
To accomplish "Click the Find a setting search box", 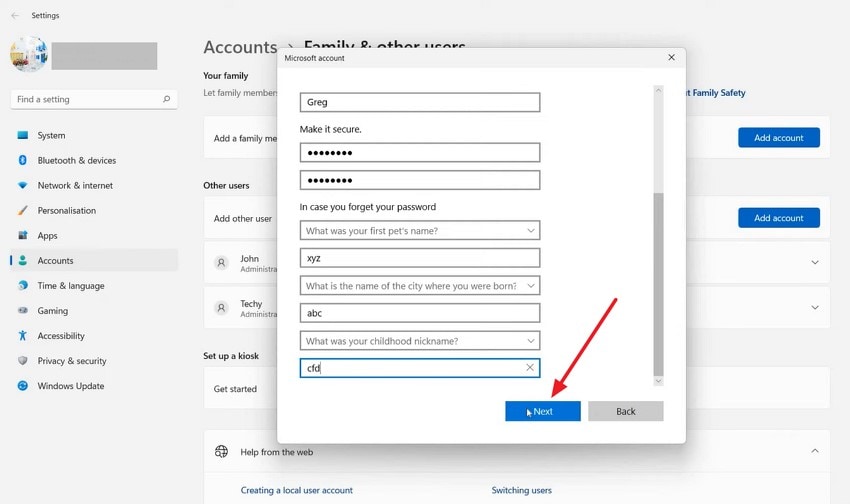I will click(x=94, y=99).
